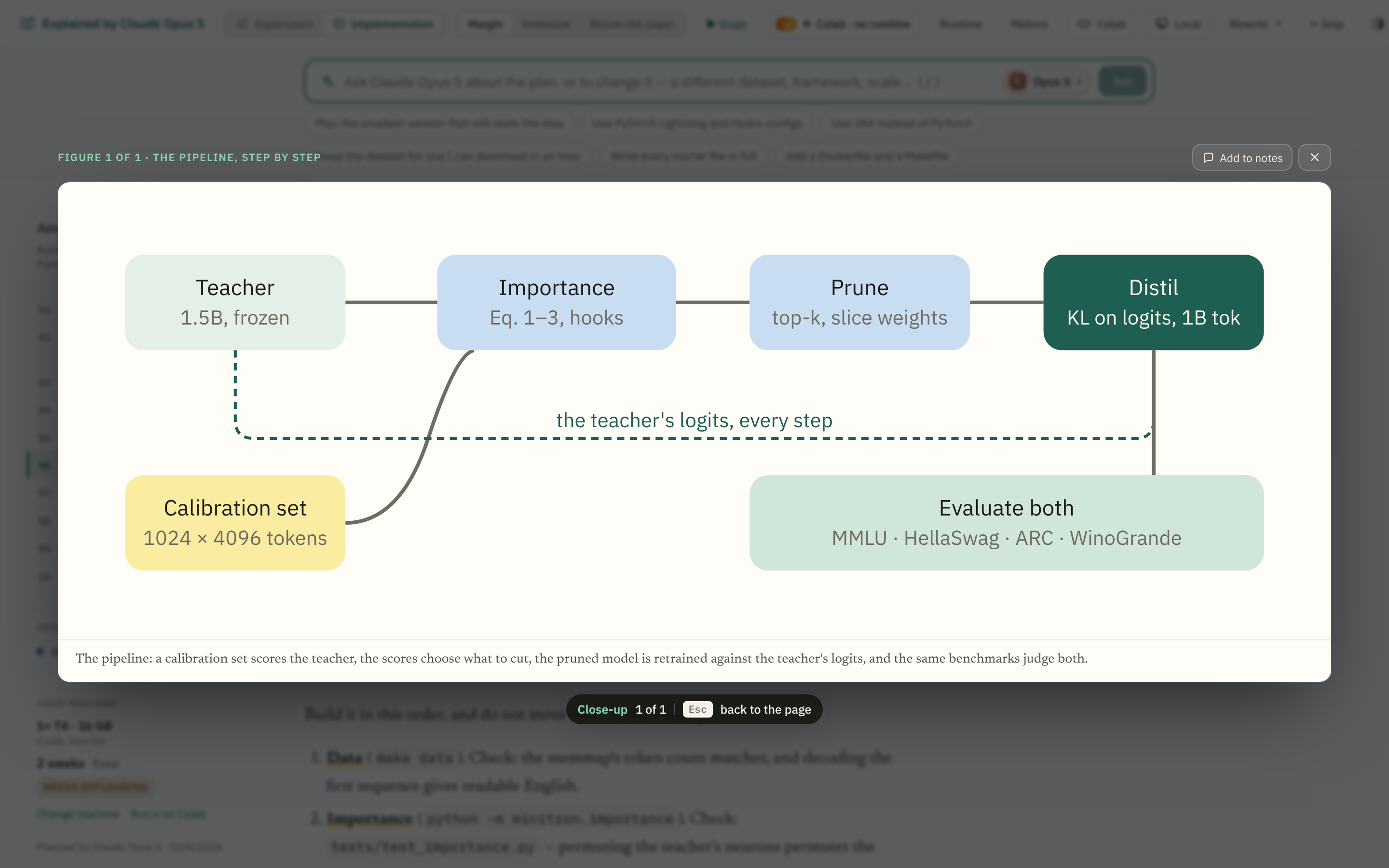Select the Teacher box in the diagram

coord(235,302)
